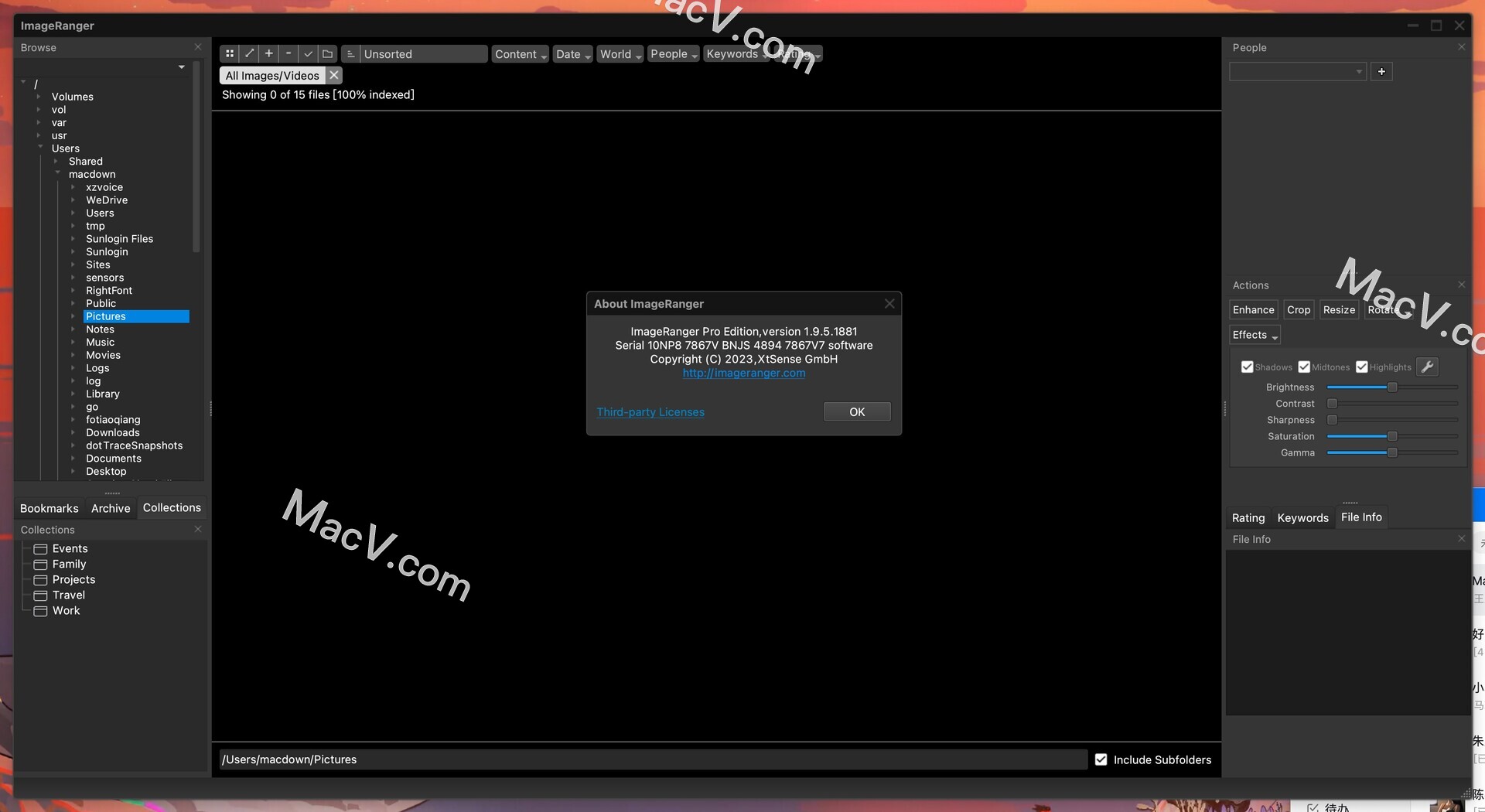The height and width of the screenshot is (812, 1485).
Task: Switch to the Rating tab
Action: (x=1248, y=518)
